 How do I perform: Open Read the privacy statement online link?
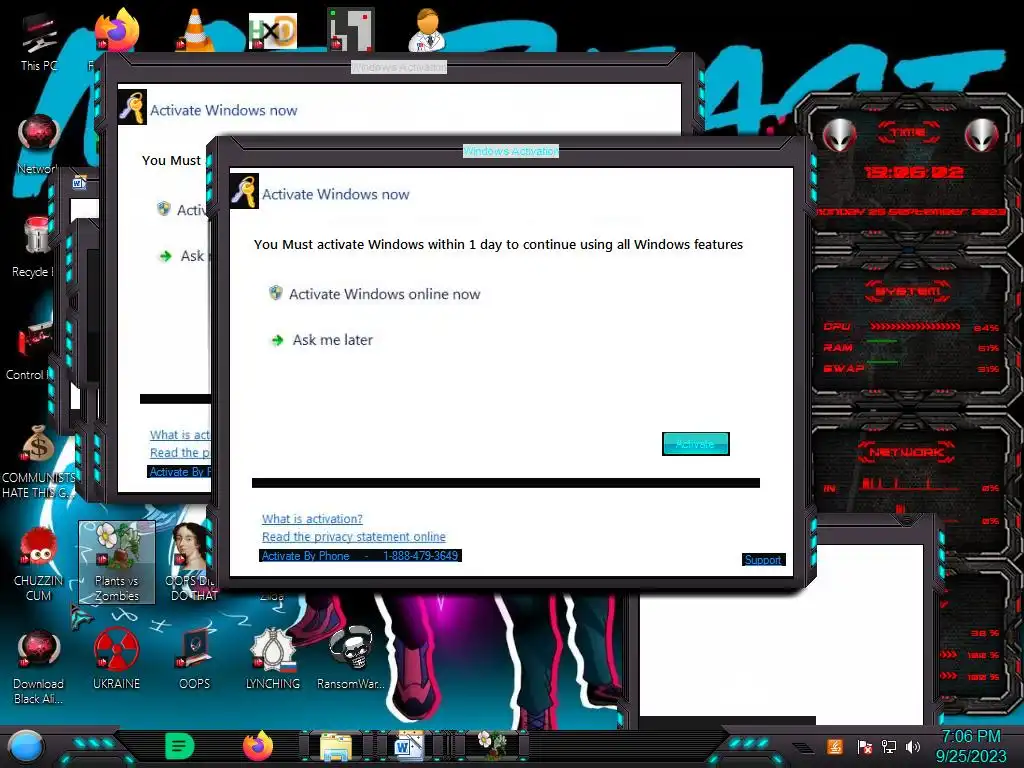[x=353, y=536]
